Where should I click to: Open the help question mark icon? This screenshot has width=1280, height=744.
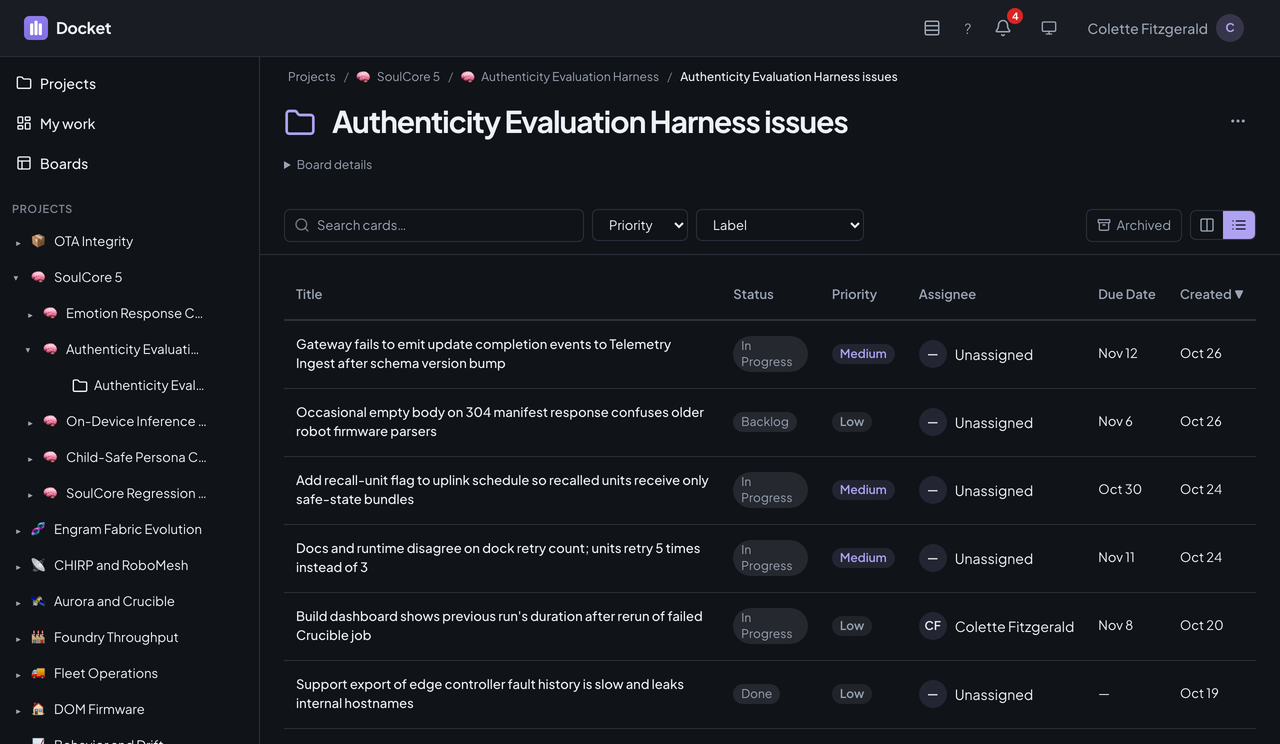[x=967, y=28]
